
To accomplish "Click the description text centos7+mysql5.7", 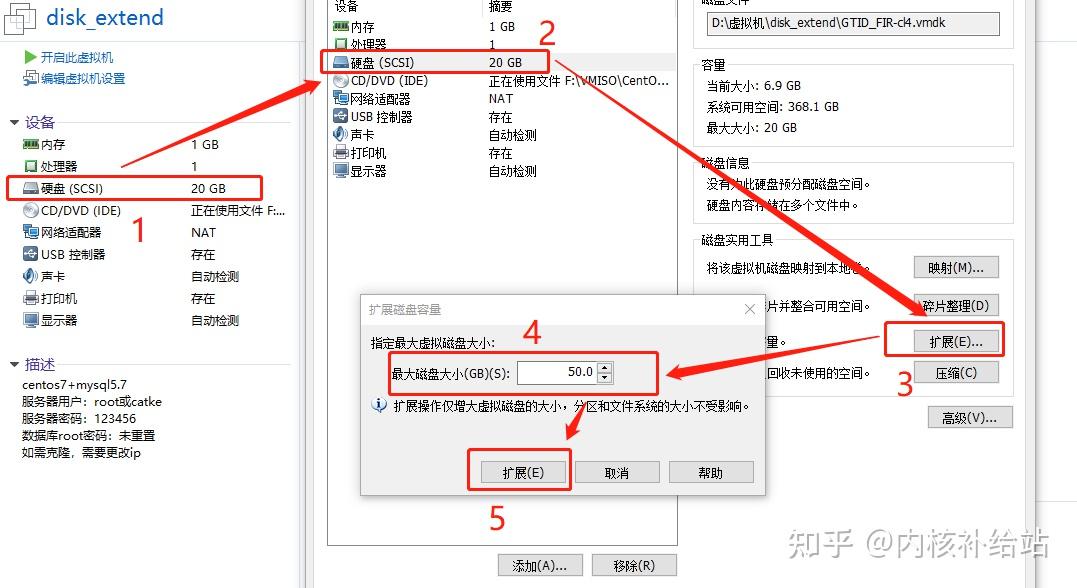I will [74, 385].
